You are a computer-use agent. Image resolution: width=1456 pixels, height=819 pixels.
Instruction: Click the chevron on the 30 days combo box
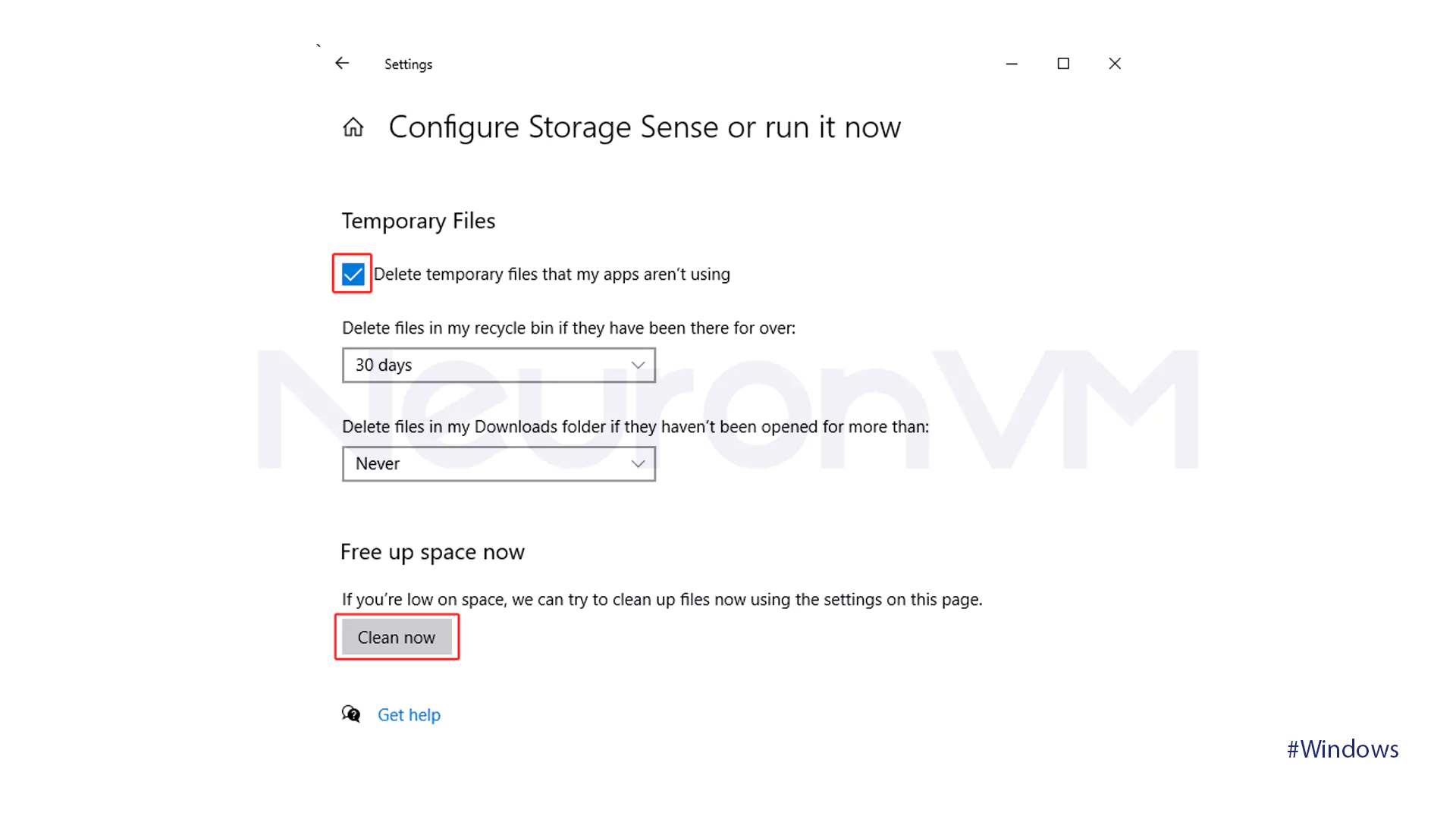[x=638, y=366]
